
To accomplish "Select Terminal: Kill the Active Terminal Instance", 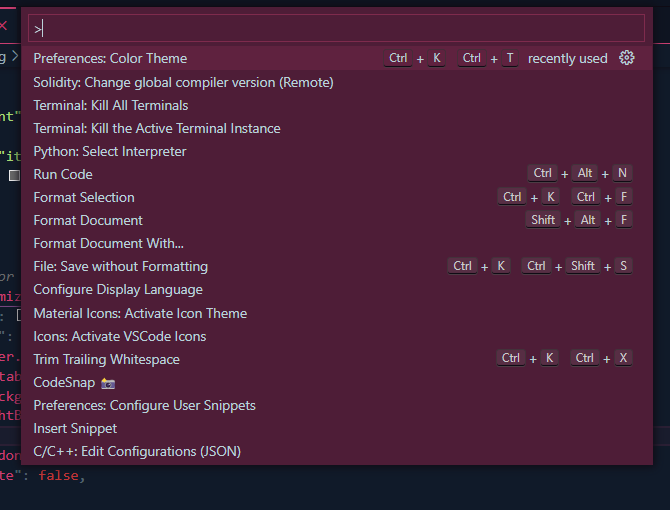I will (336, 128).
